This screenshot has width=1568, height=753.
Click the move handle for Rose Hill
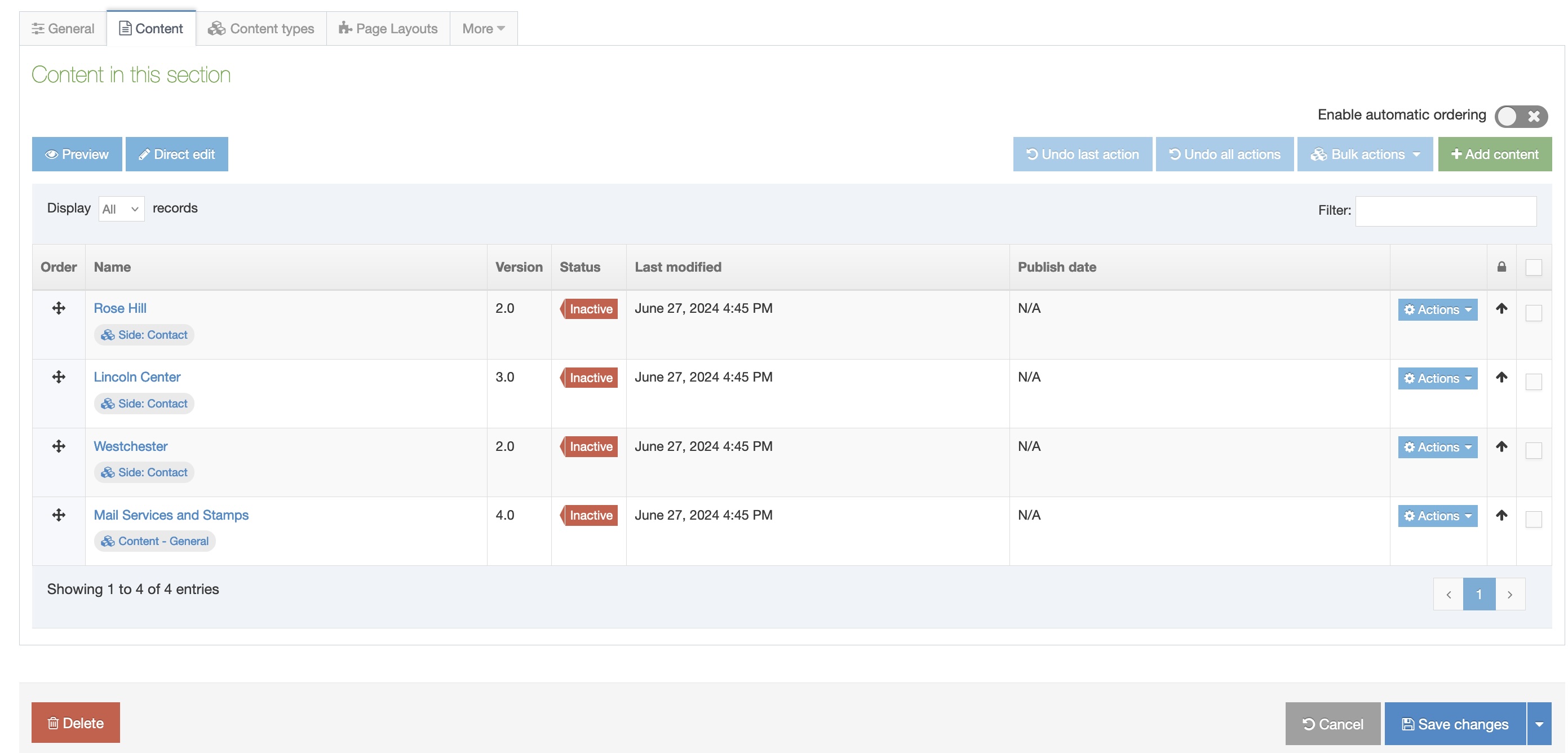click(59, 308)
